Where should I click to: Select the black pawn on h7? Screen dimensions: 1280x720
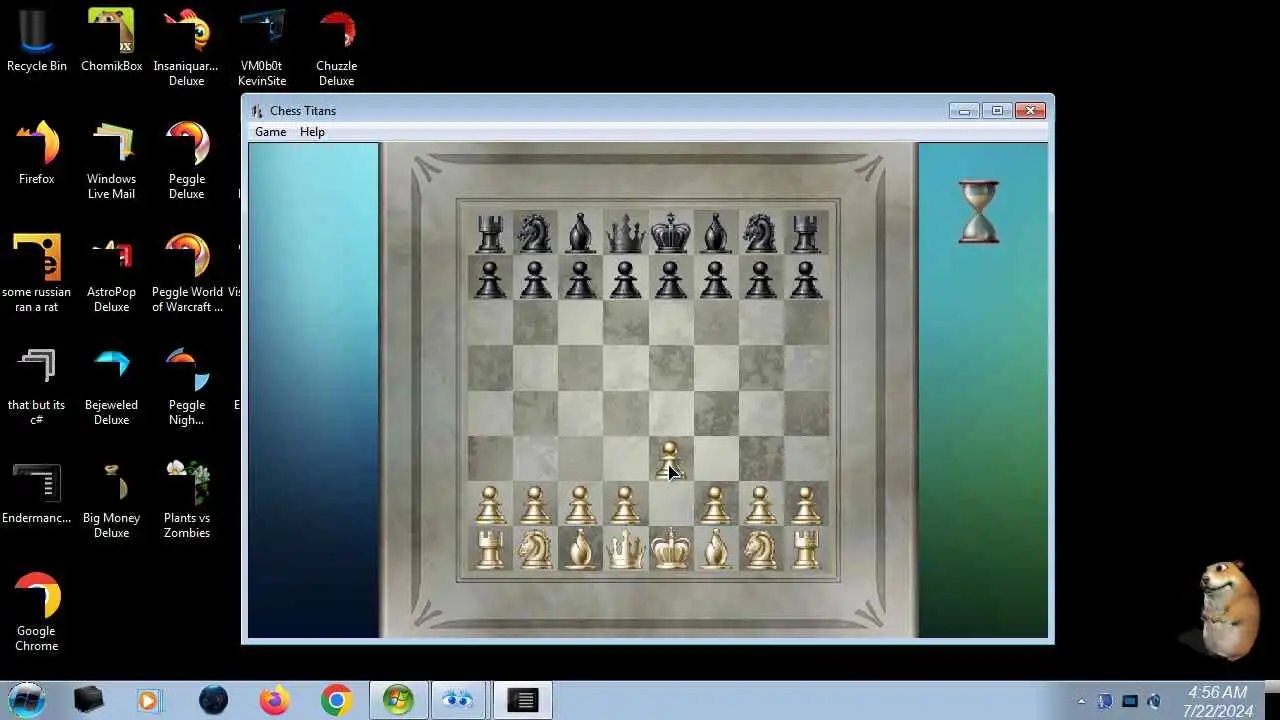tap(806, 279)
